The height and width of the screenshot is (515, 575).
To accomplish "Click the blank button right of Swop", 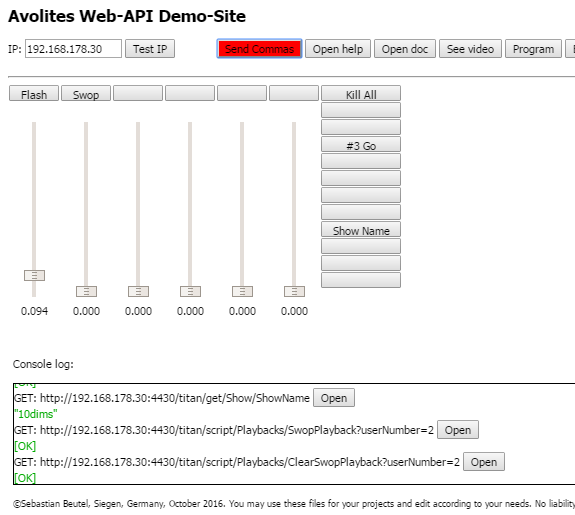I will click(138, 93).
